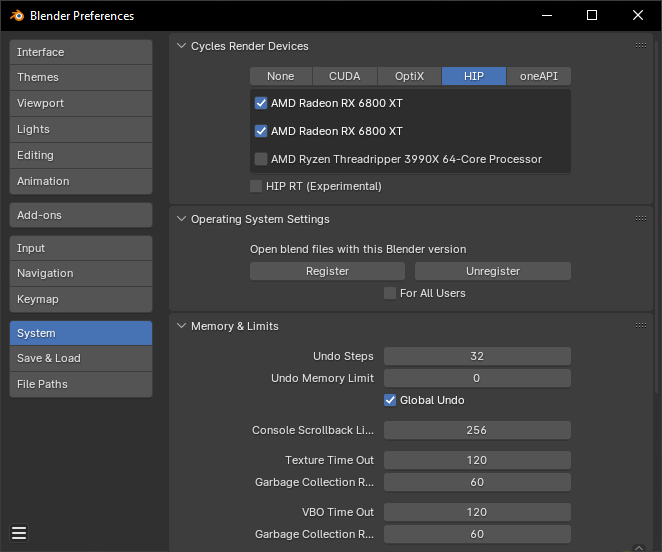Click the Blender logo icon in title bar
662x552 pixels.
click(x=17, y=16)
